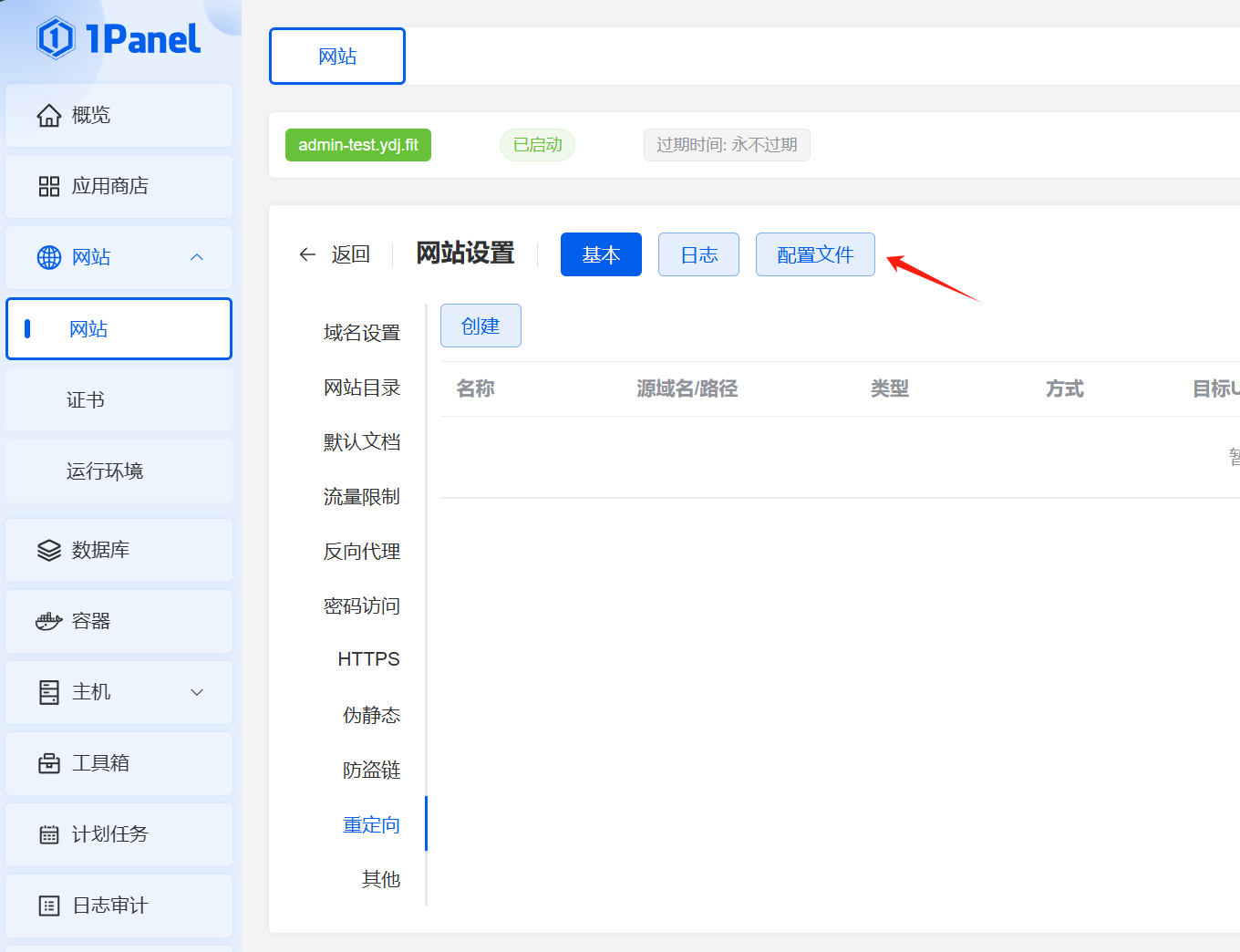This screenshot has height=952, width=1240.
Task: Open the 运行环境 submenu item
Action: pos(119,471)
